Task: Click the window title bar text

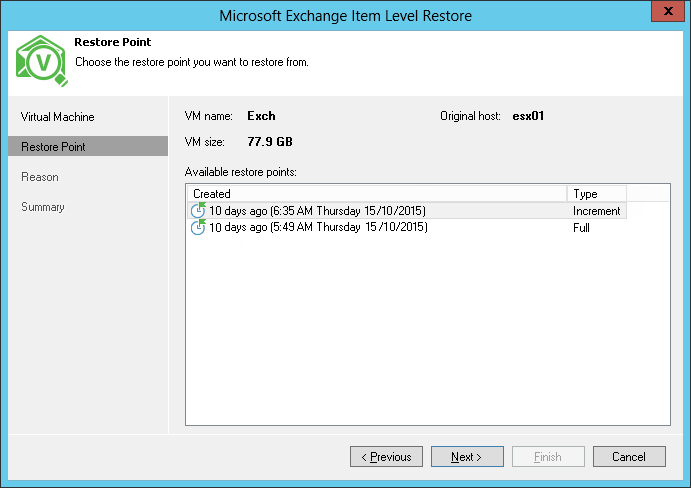Action: [x=346, y=16]
